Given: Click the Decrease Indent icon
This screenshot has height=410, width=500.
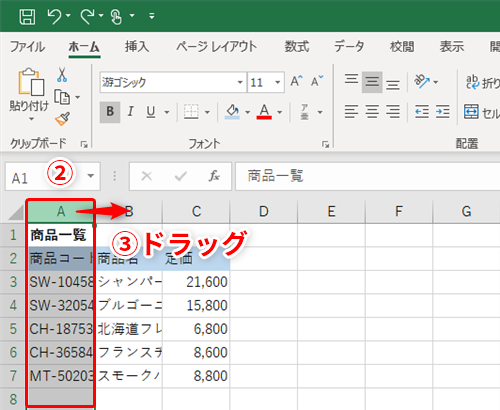Looking at the screenshot, I should coord(422,112).
